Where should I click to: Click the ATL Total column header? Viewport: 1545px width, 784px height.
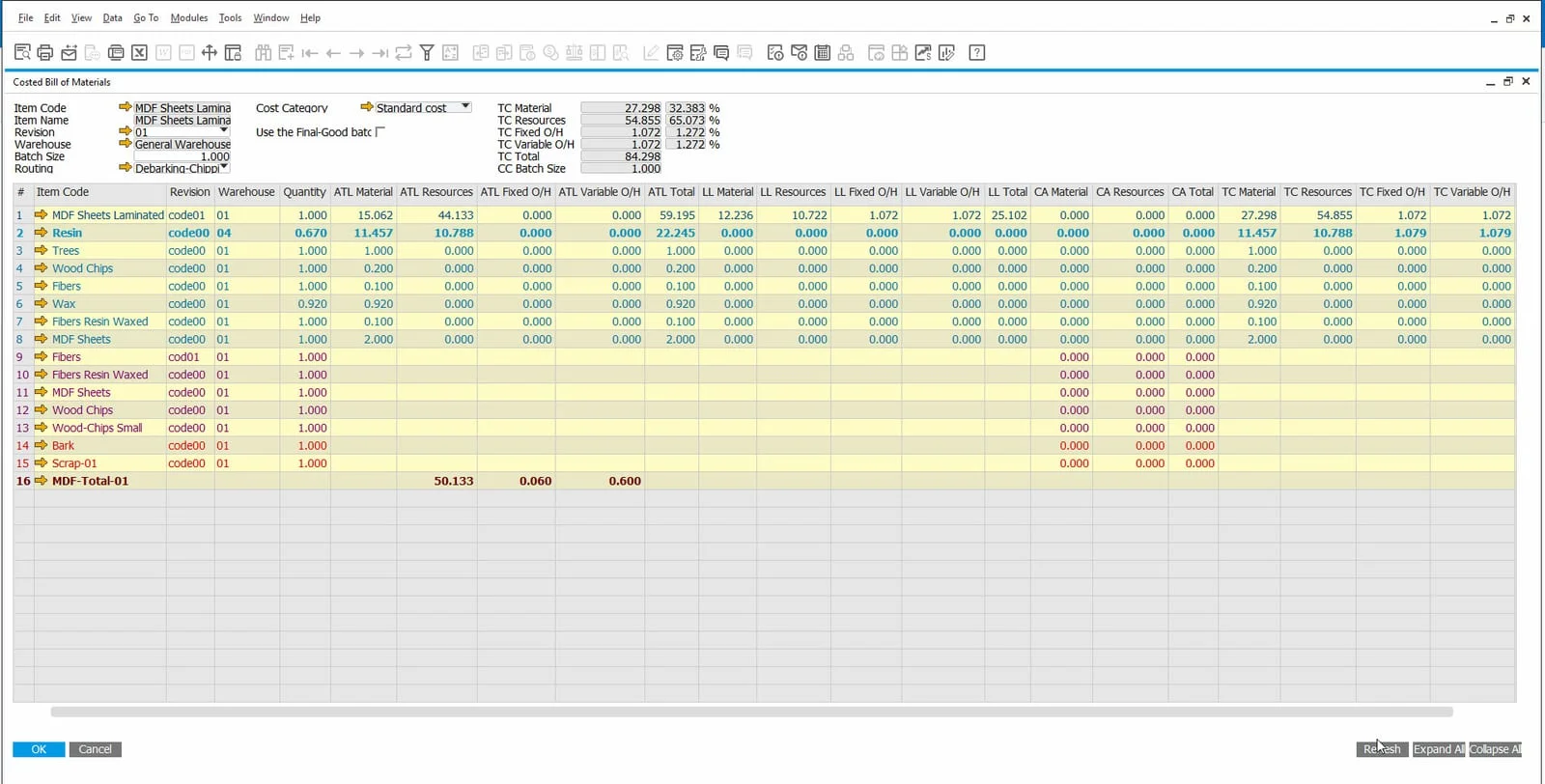[671, 192]
